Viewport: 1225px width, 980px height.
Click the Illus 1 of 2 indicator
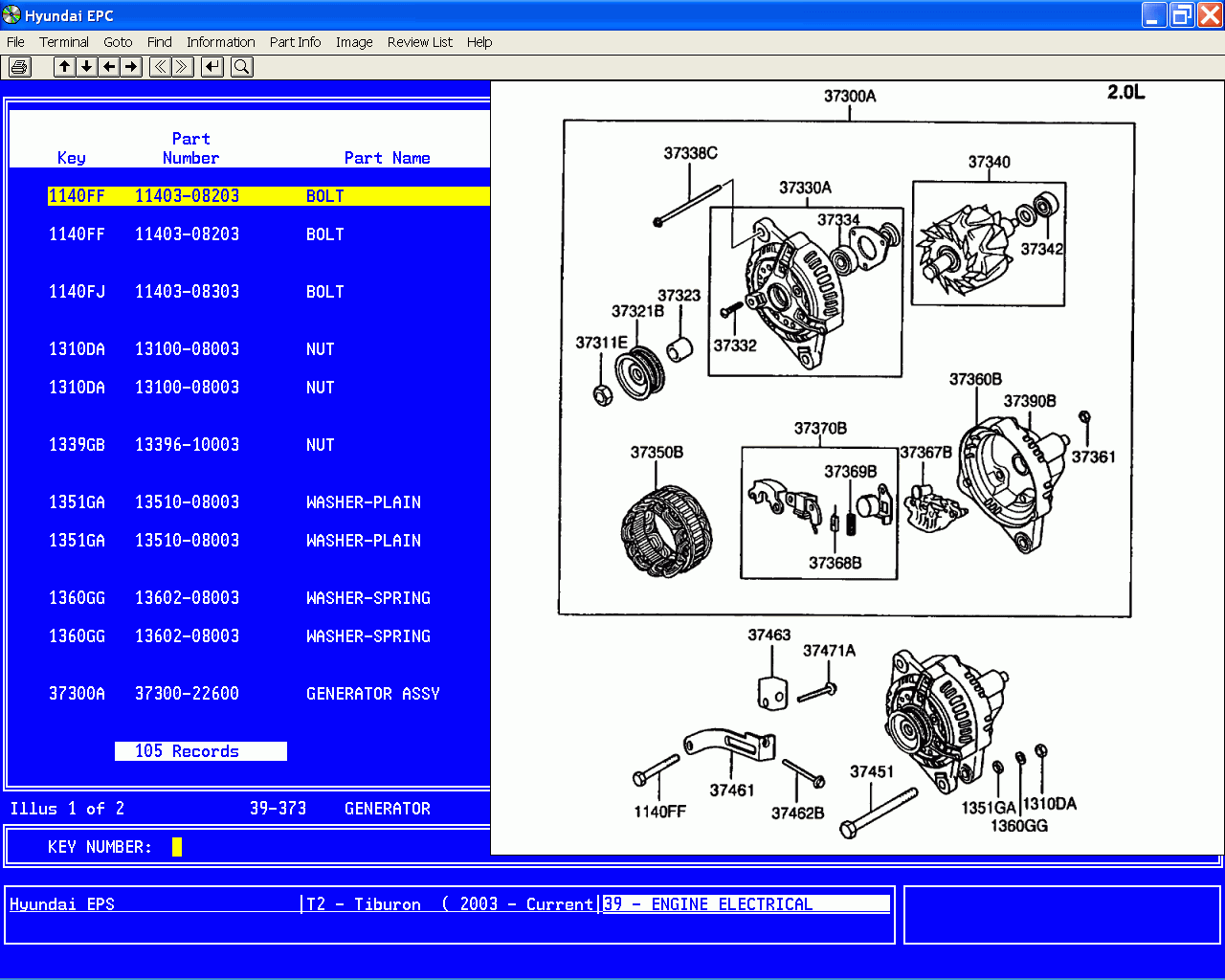pos(67,809)
